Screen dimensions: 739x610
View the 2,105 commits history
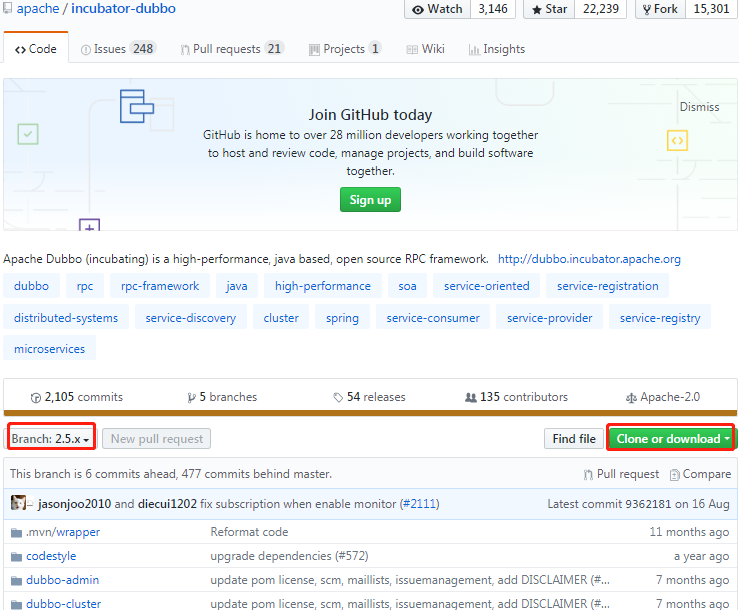point(76,397)
